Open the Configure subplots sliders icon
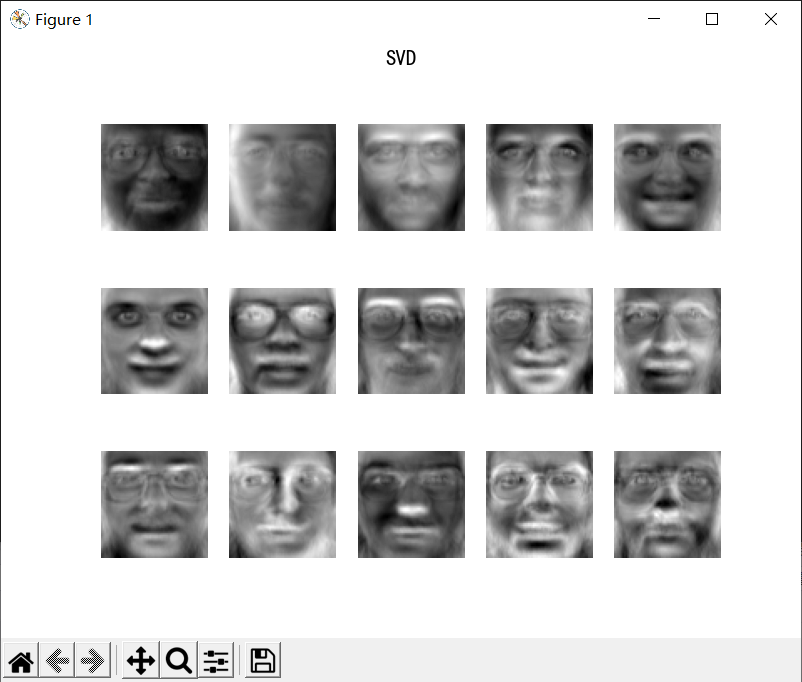Screen dimensions: 802x682 tap(216, 661)
